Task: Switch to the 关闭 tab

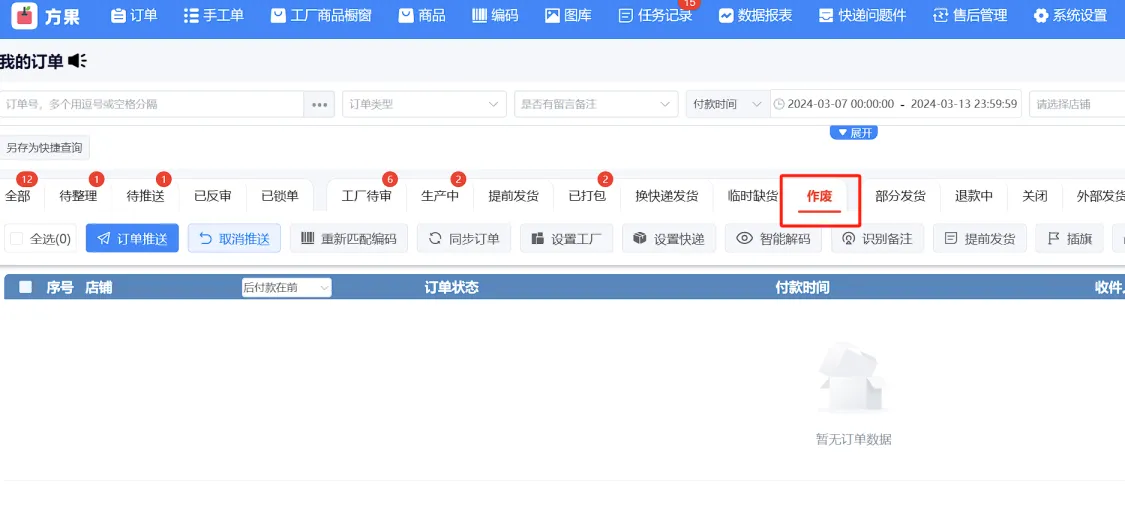Action: [x=1035, y=196]
